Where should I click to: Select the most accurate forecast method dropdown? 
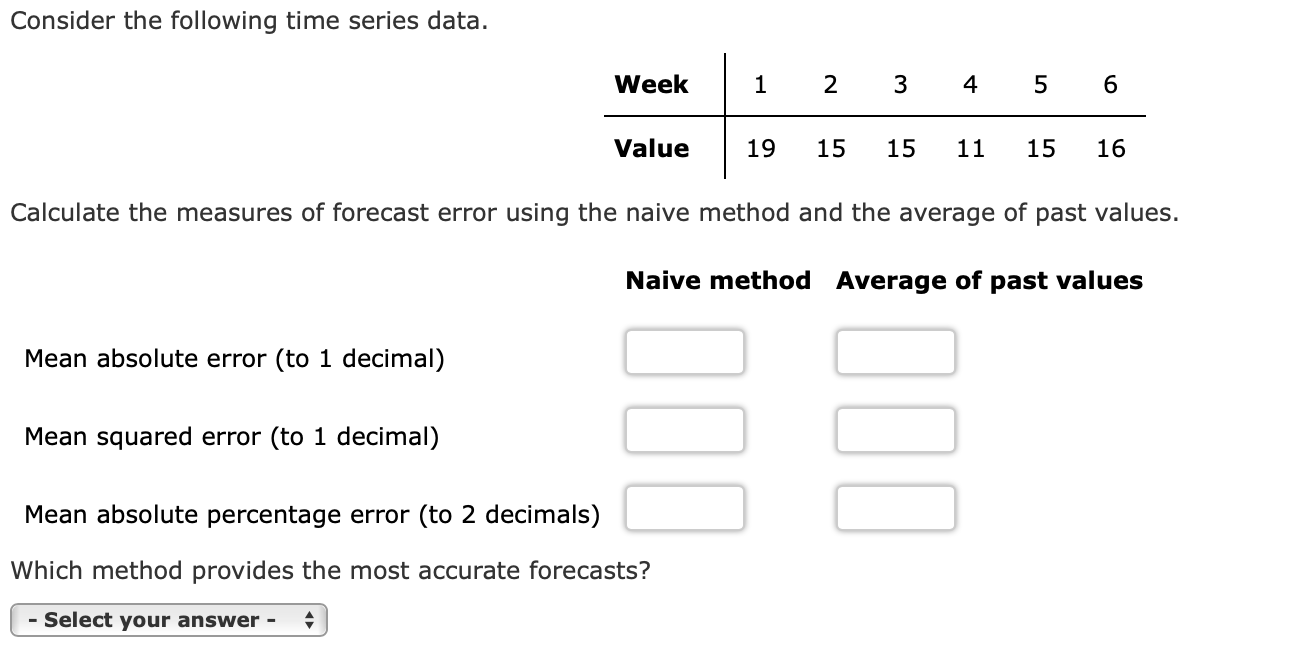coord(168,619)
